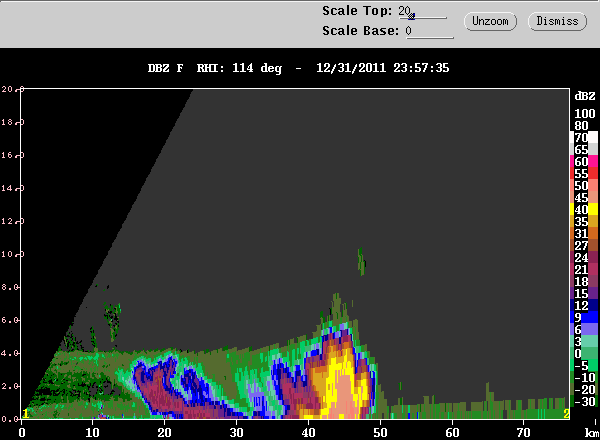Viewport: 600px width, 440px height.
Task: Select the white 70 dBZ legend swatch
Action: click(x=593, y=137)
